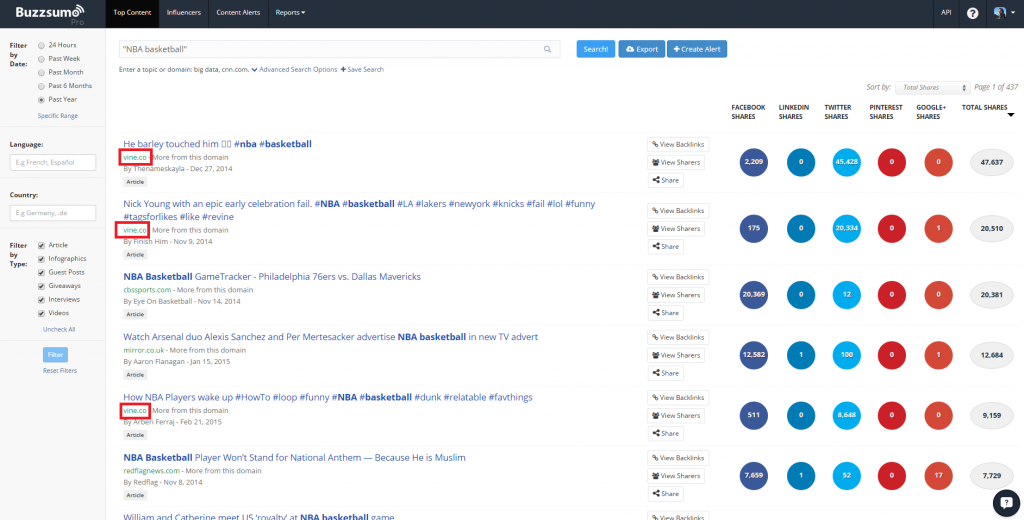Click the total shares bubble 9,159
The height and width of the screenshot is (520, 1024).
coord(991,415)
